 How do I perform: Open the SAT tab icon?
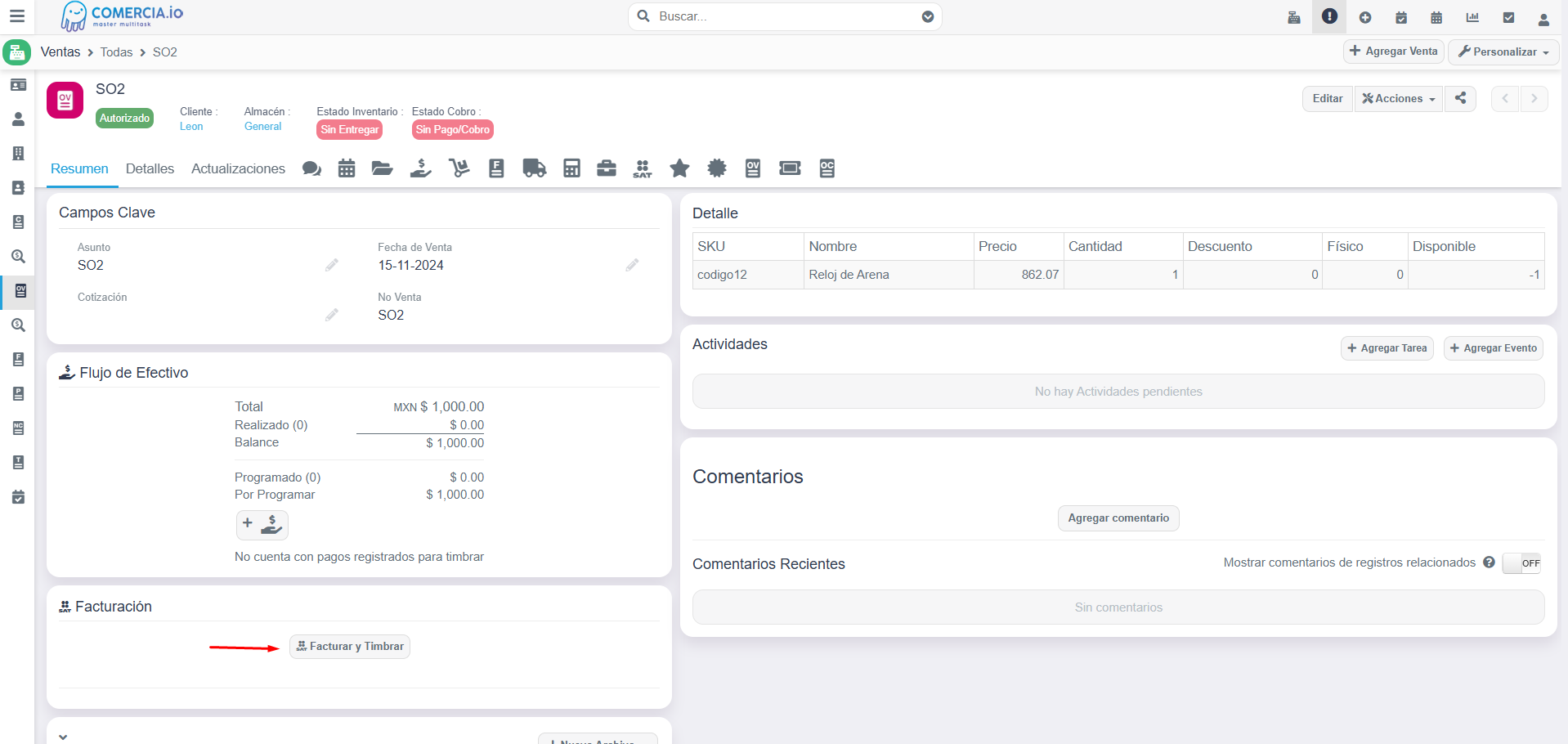point(643,168)
